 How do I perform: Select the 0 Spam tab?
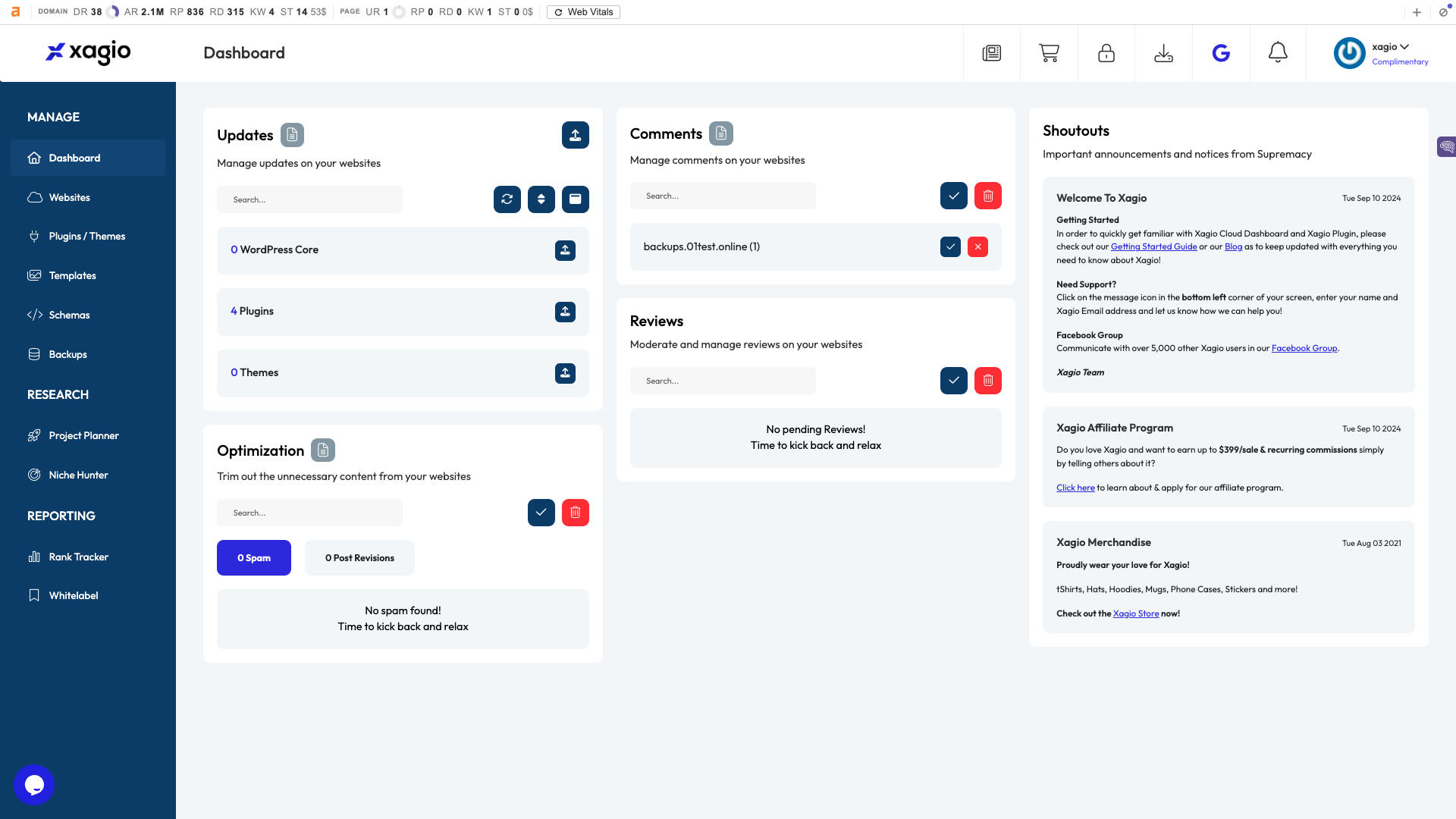(x=254, y=557)
